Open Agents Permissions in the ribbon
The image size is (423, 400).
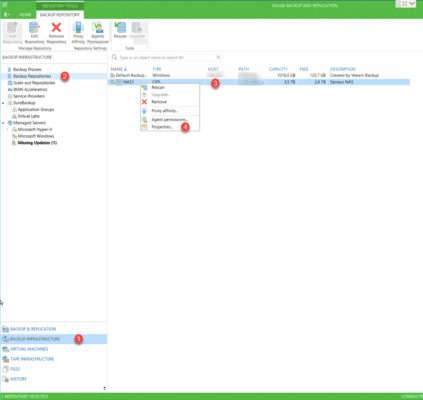98,33
